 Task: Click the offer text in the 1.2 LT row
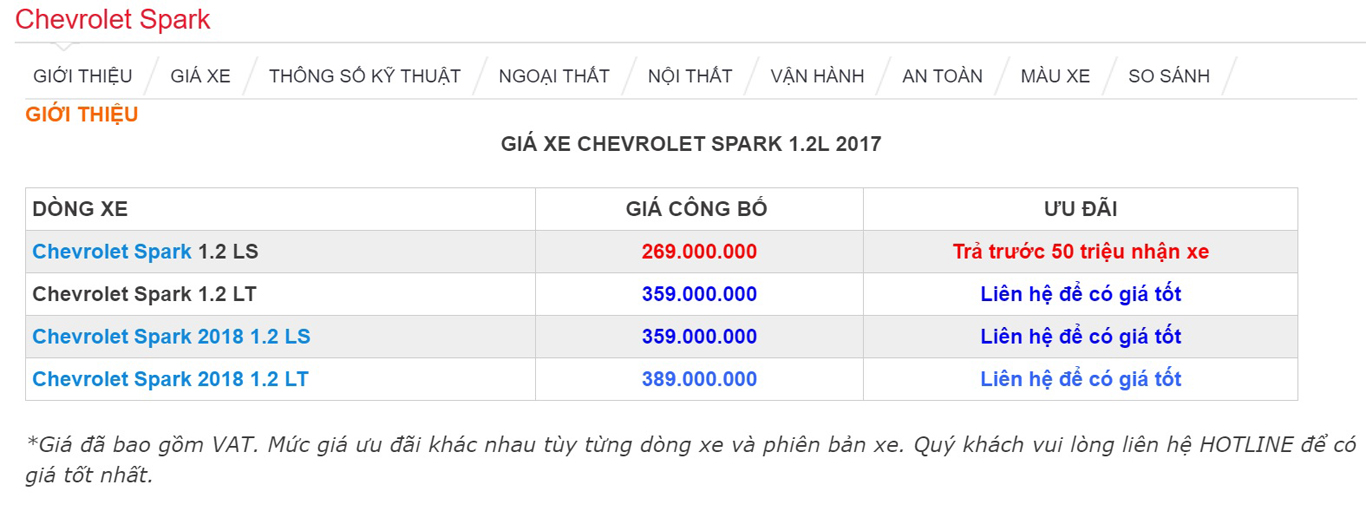[x=1080, y=294]
